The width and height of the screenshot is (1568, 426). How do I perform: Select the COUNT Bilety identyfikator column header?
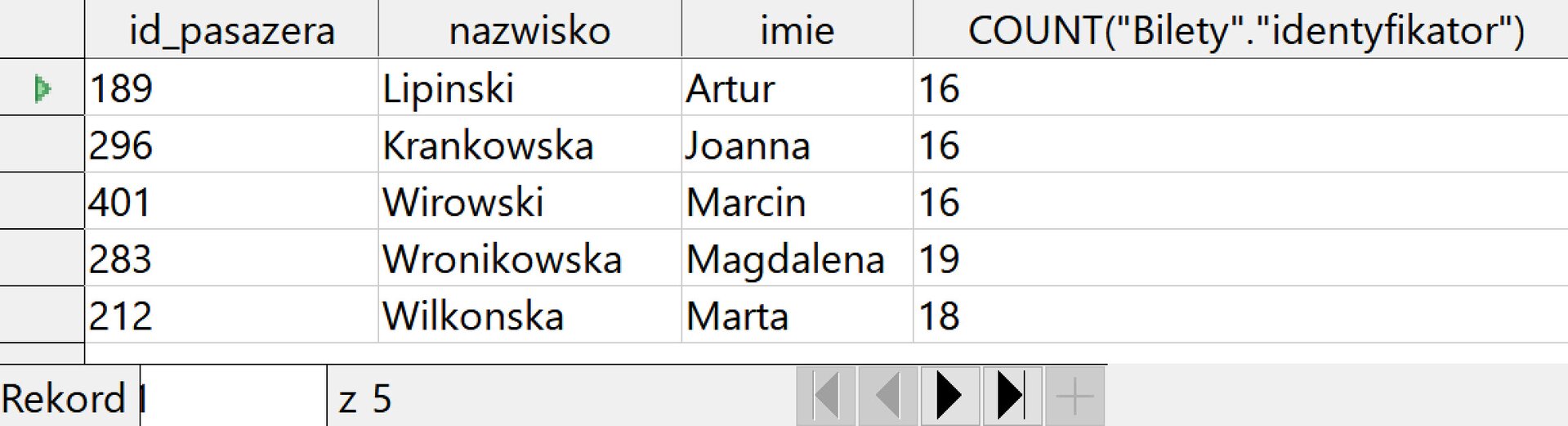pos(1245,30)
